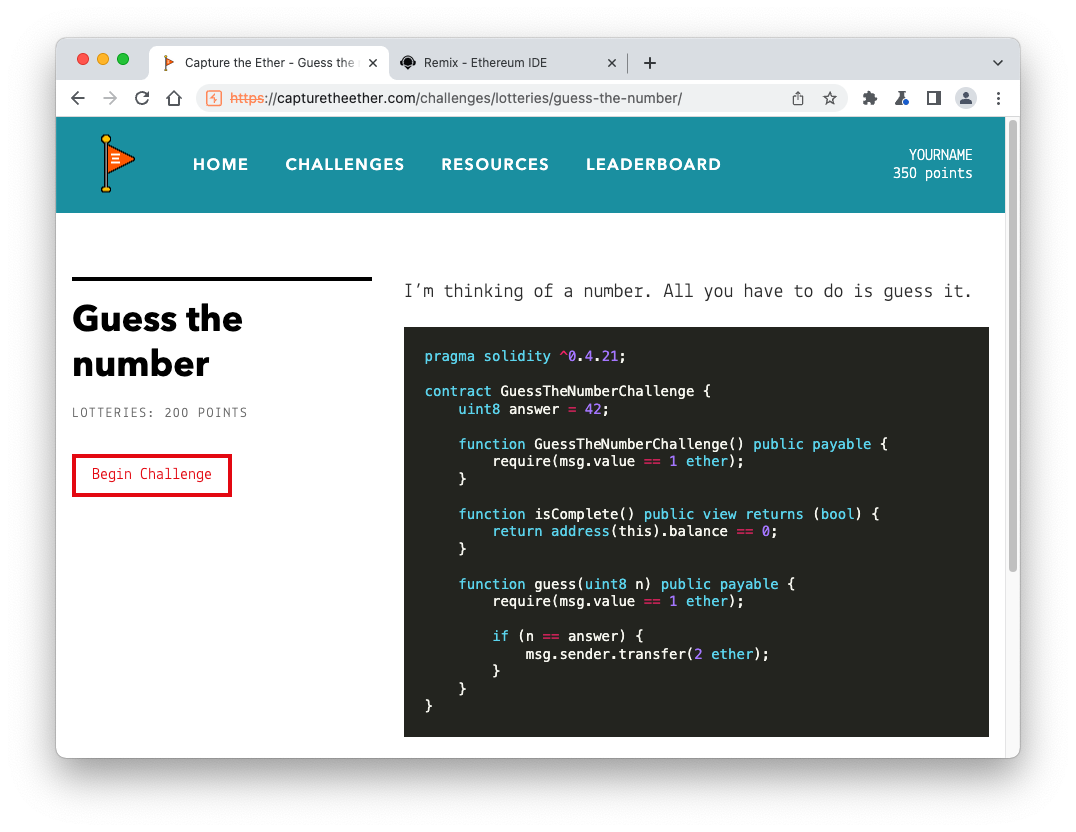Viewport: 1076px width, 832px height.
Task: Open the CHALLENGES navigation link
Action: (x=344, y=165)
